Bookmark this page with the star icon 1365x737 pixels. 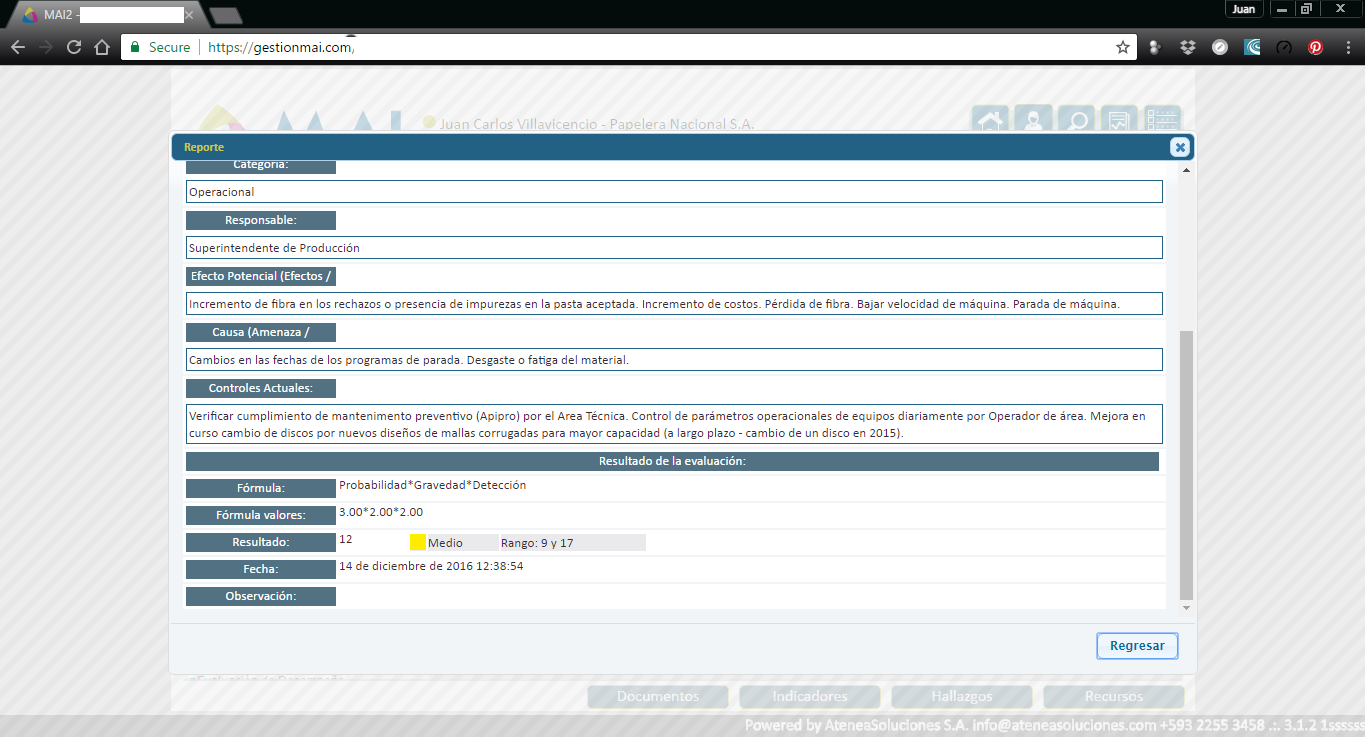click(x=1123, y=47)
